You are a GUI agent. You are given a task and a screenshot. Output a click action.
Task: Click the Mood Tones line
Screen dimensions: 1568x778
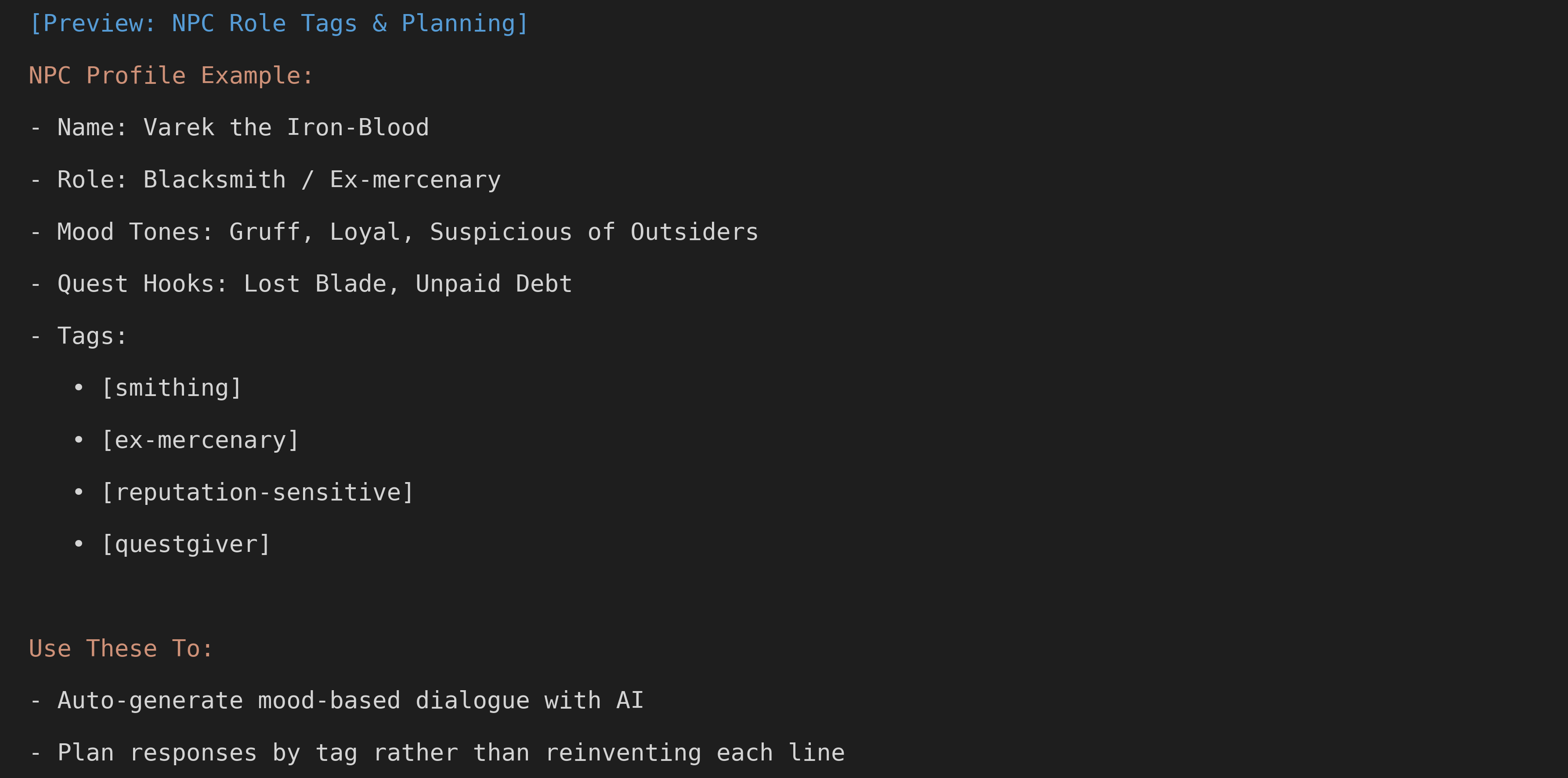(x=394, y=232)
